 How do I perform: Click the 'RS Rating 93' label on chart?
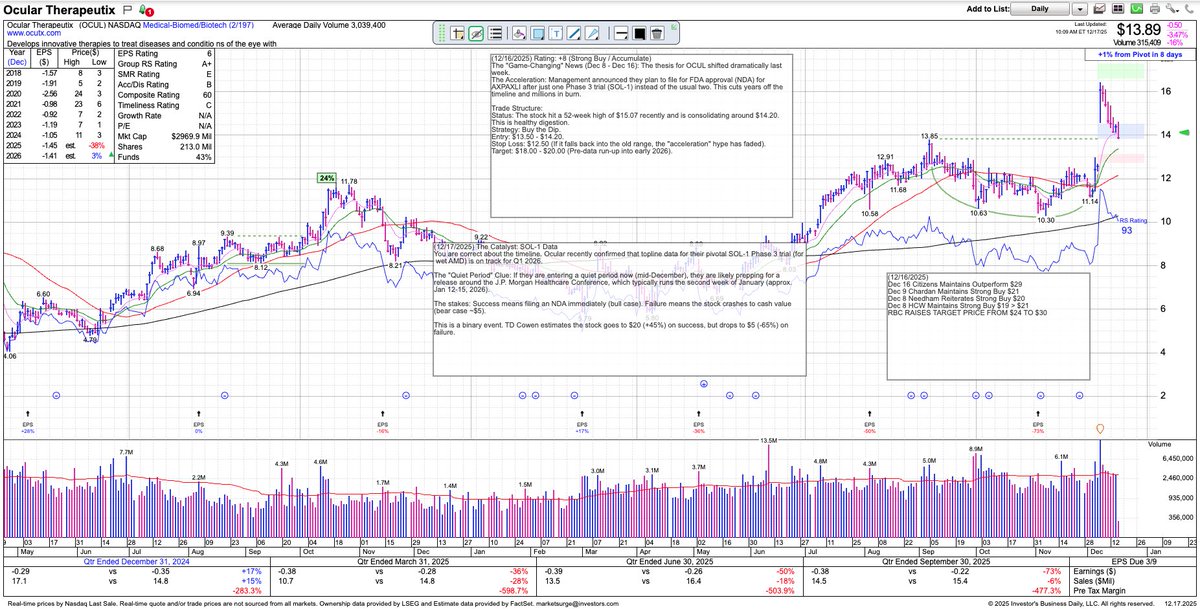pyautogui.click(x=1133, y=225)
